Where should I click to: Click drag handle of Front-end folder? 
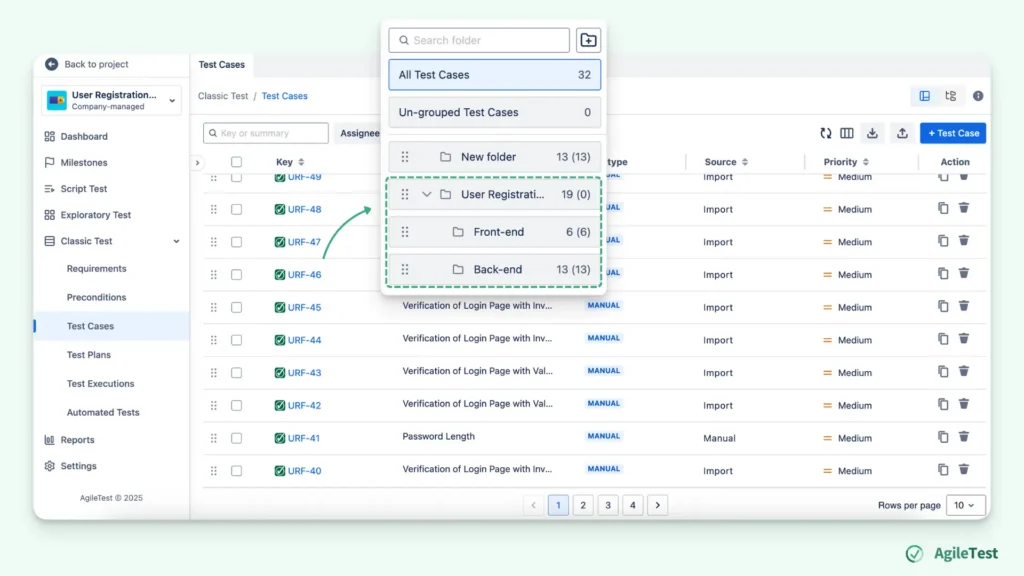coord(405,232)
